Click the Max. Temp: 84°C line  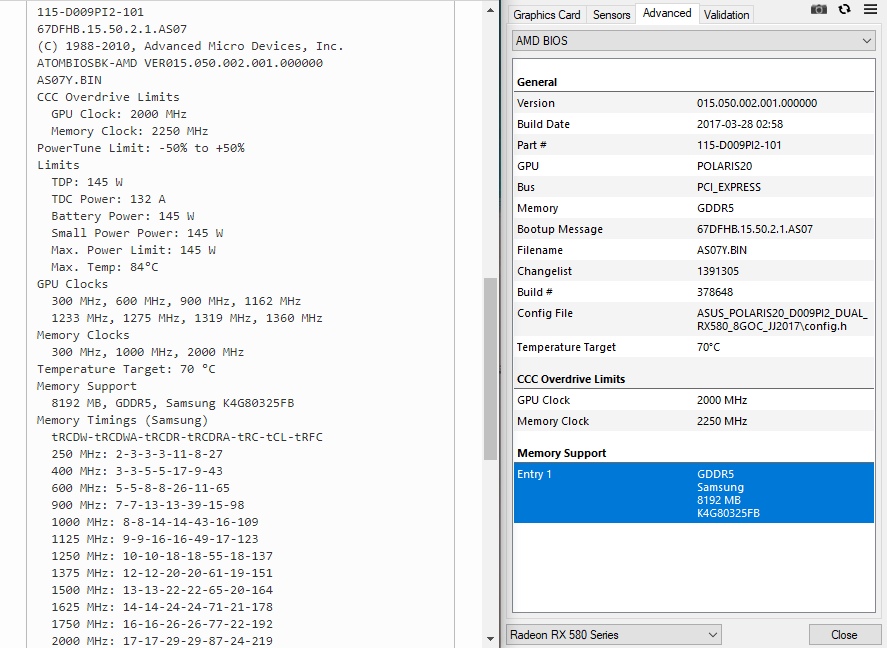click(x=105, y=267)
